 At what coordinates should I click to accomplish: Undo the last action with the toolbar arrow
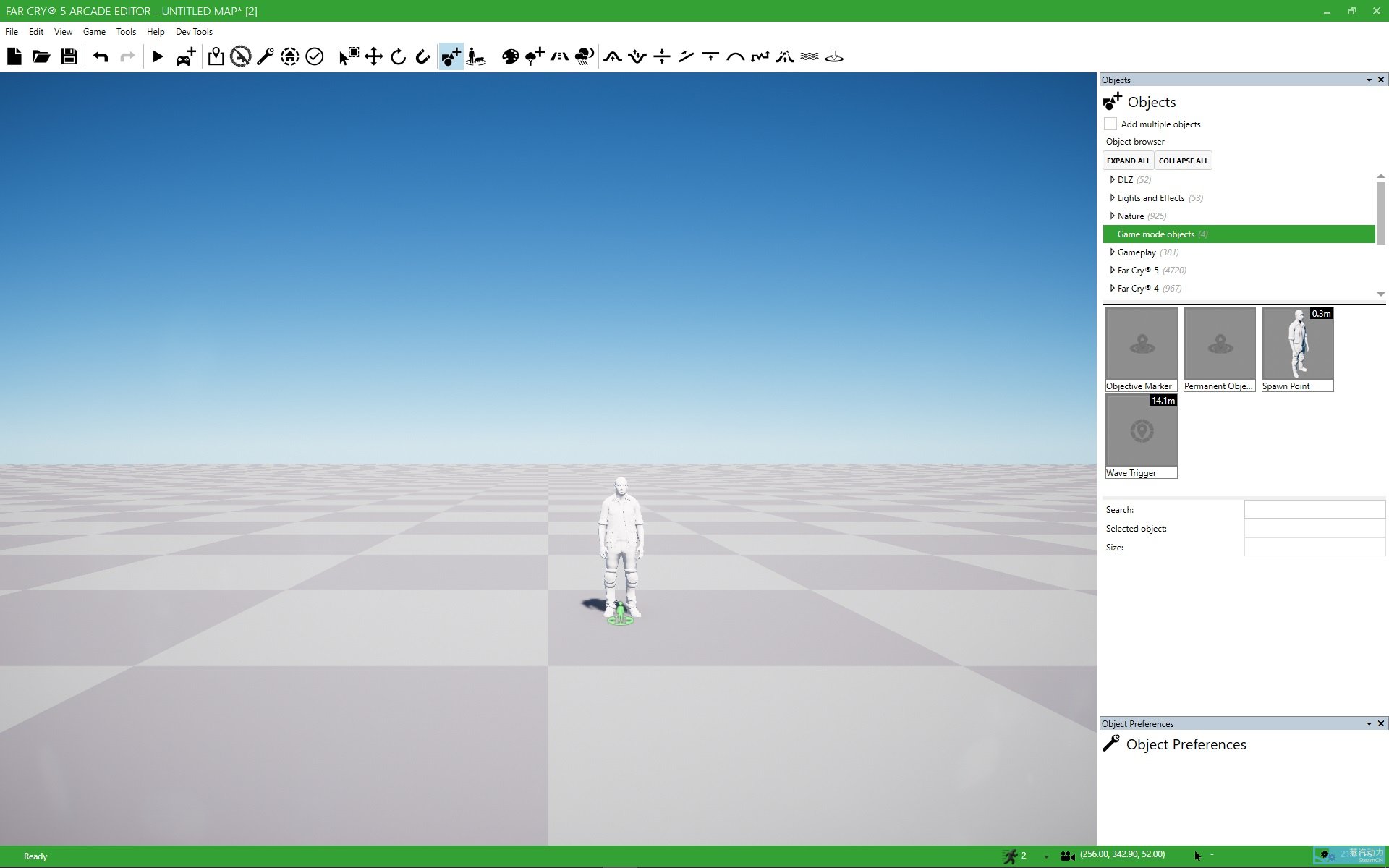101,56
